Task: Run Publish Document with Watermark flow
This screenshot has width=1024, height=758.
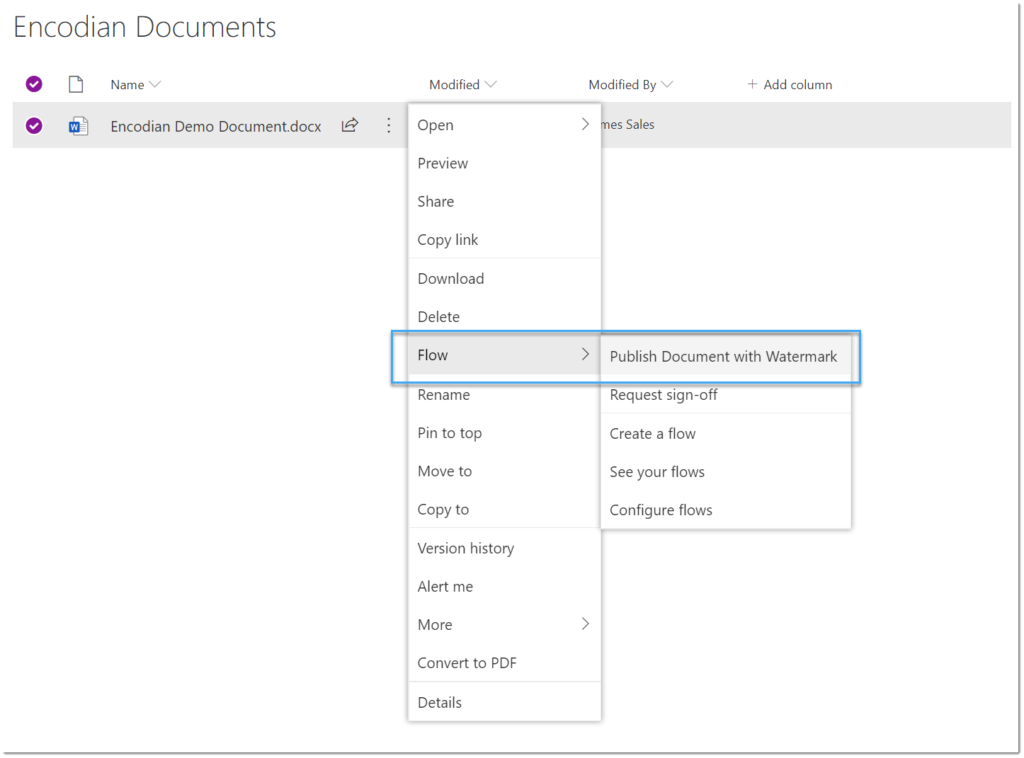Action: (x=726, y=356)
